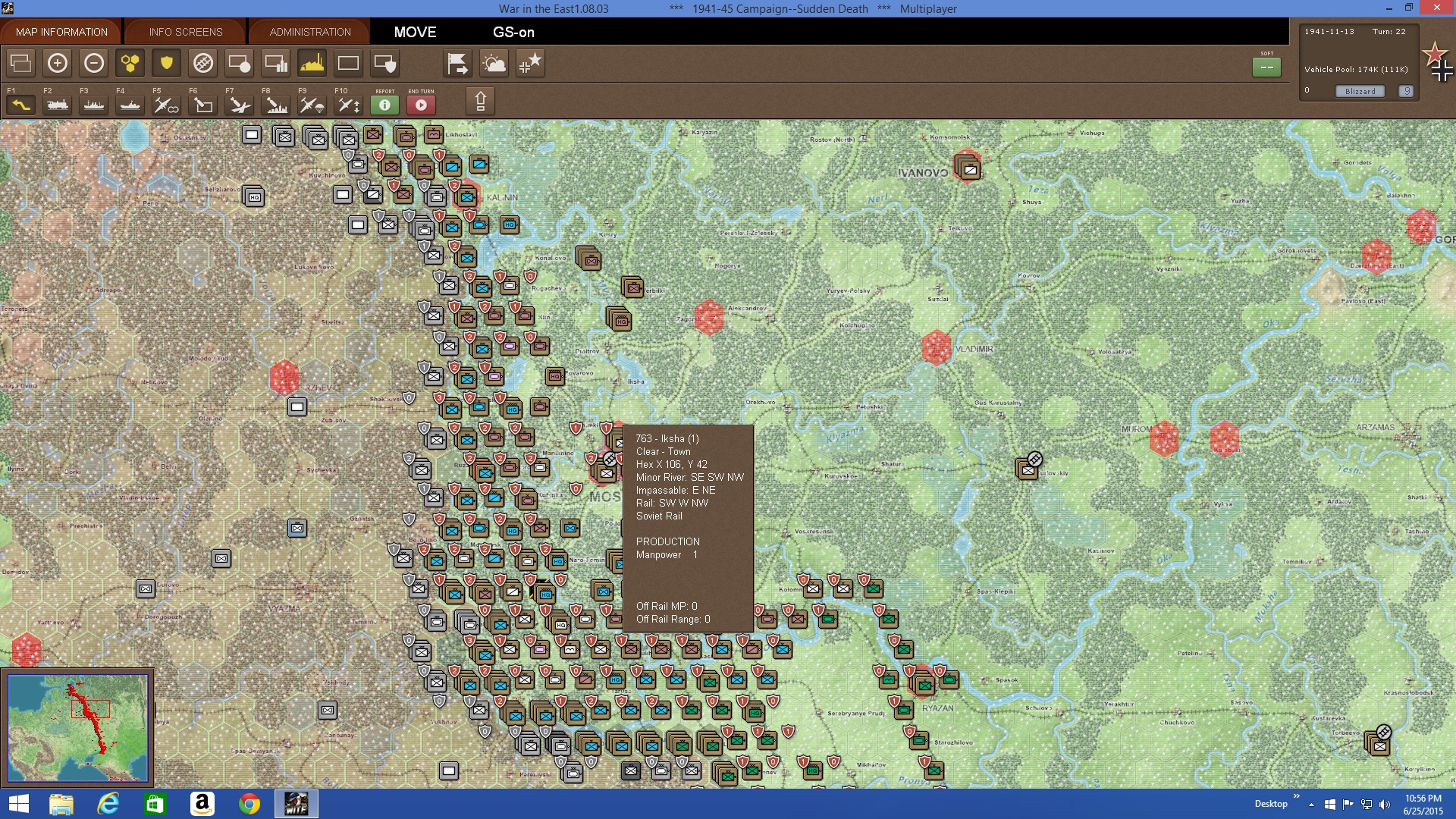Choose the F6 bomb unit mode
This screenshot has height=819, width=1456.
pos(203,105)
